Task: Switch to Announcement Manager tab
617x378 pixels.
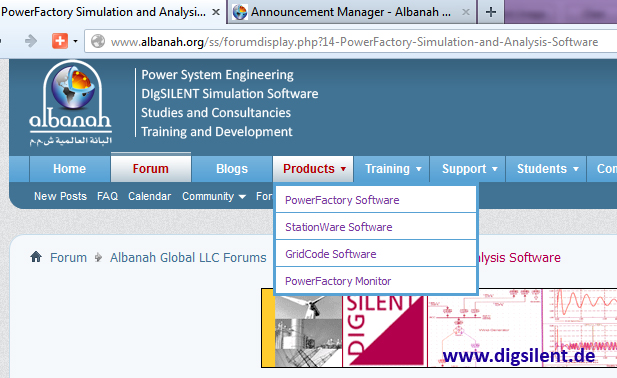Action: [351, 12]
